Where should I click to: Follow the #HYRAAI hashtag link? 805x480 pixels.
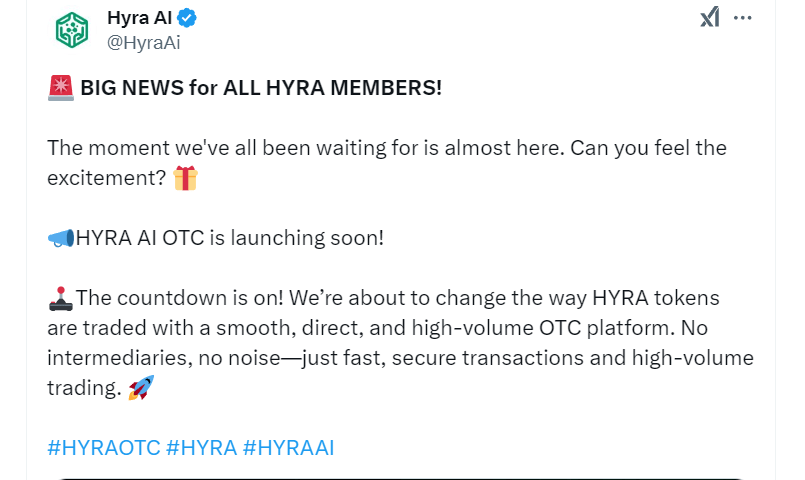288,447
